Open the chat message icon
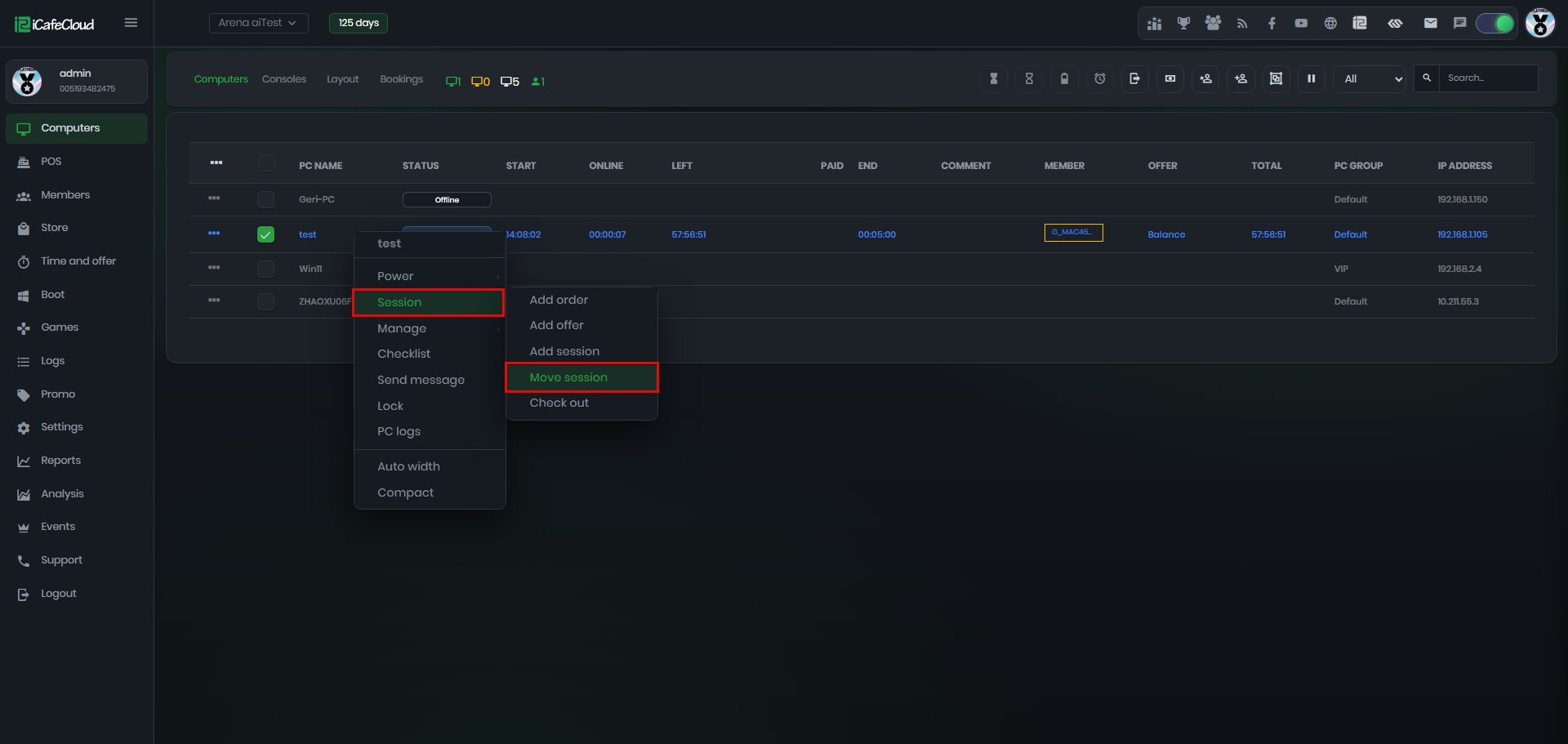Screen dimensions: 1568x744 pyautogui.click(x=1460, y=24)
